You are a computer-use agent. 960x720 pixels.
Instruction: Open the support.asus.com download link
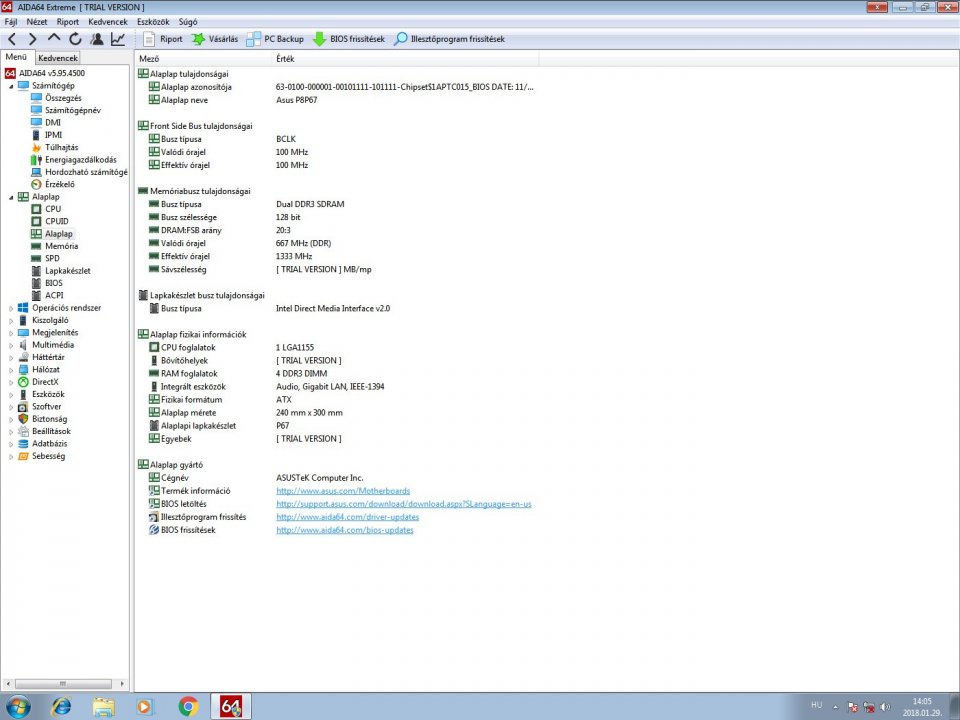tap(403, 504)
